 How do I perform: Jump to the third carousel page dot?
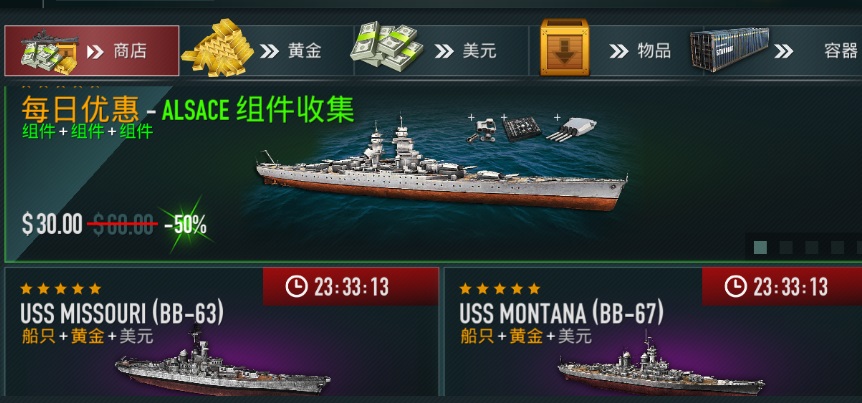click(x=812, y=247)
